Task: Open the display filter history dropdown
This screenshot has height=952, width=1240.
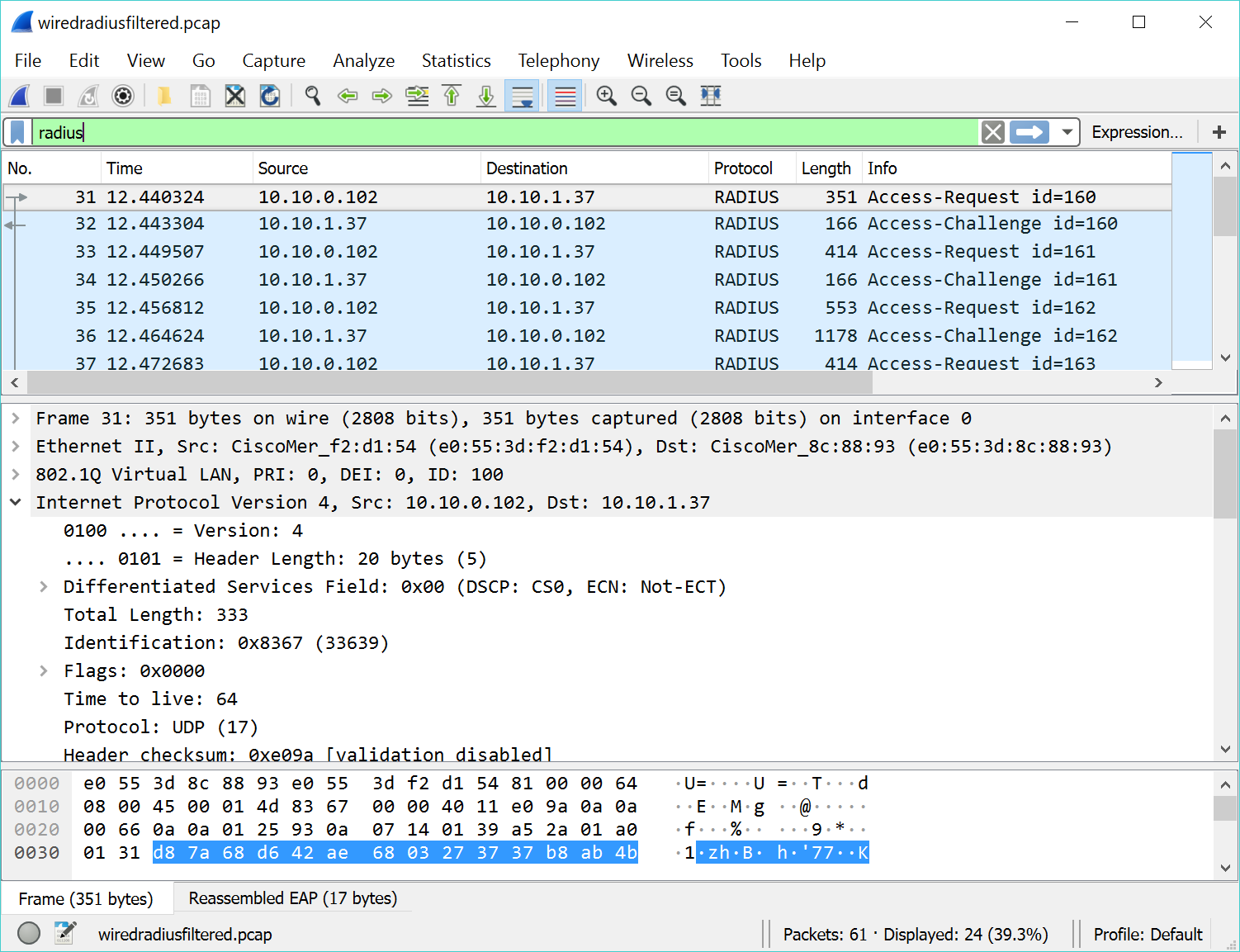Action: (x=1067, y=132)
